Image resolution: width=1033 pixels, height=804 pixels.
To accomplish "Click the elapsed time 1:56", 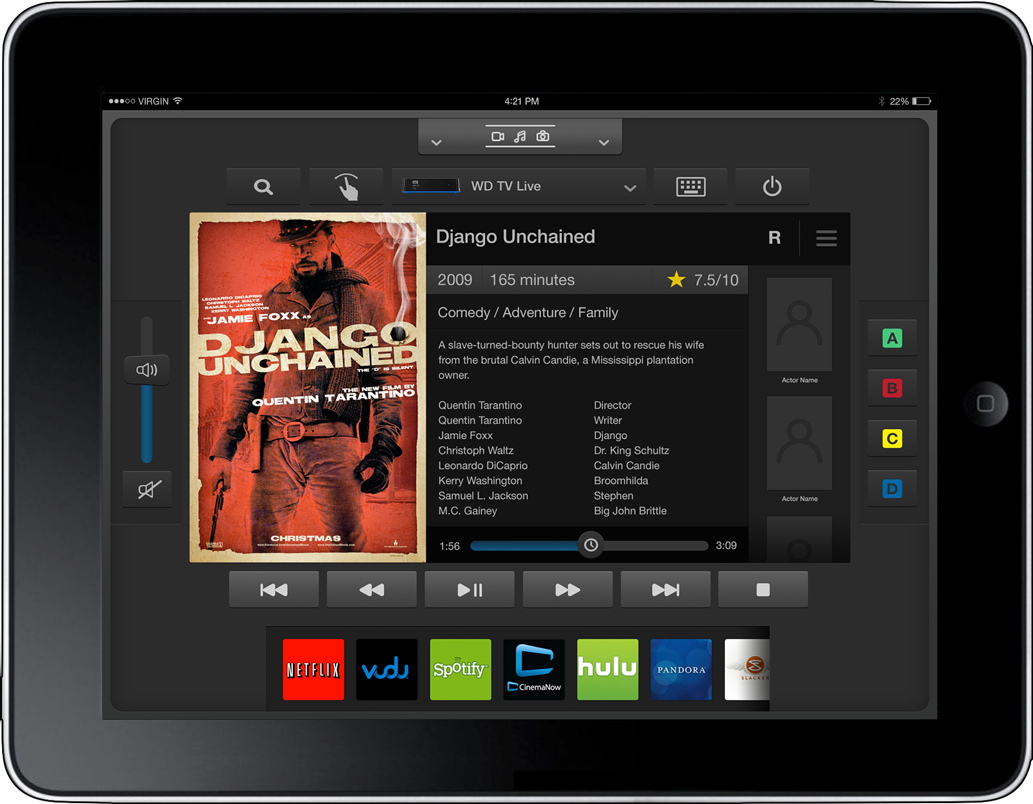I will click(x=449, y=546).
